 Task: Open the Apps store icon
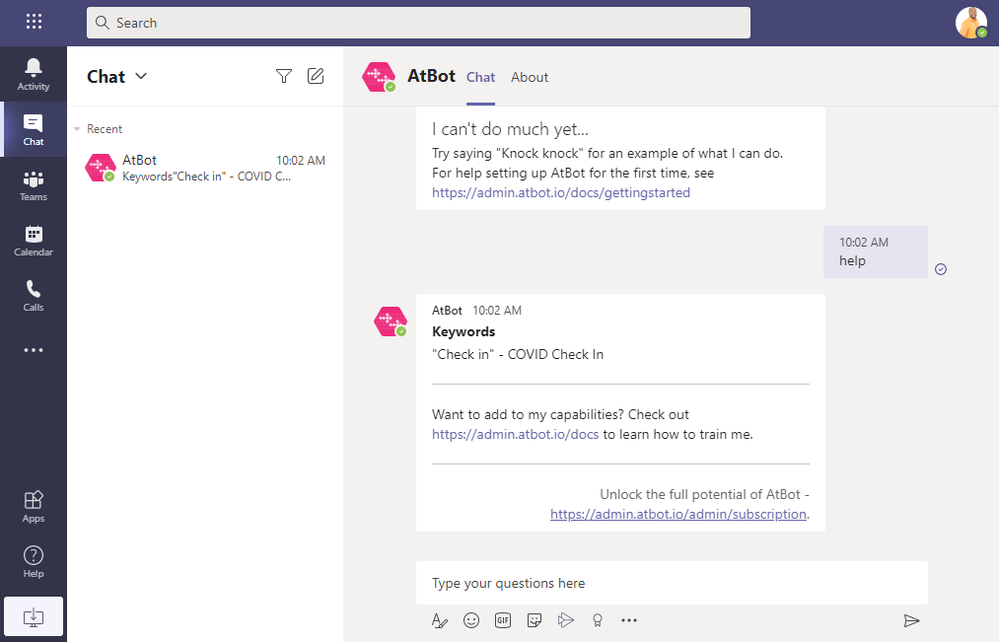point(33,506)
